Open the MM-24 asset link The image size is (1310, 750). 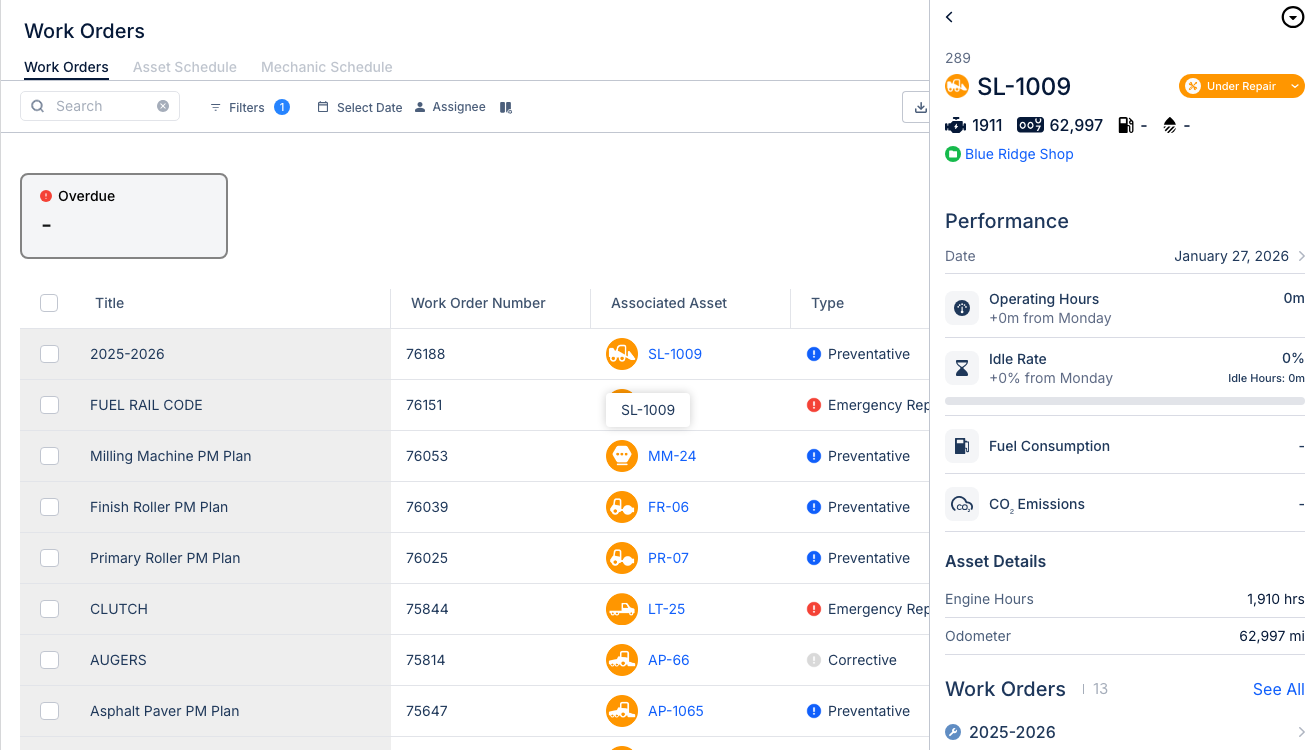click(x=672, y=456)
